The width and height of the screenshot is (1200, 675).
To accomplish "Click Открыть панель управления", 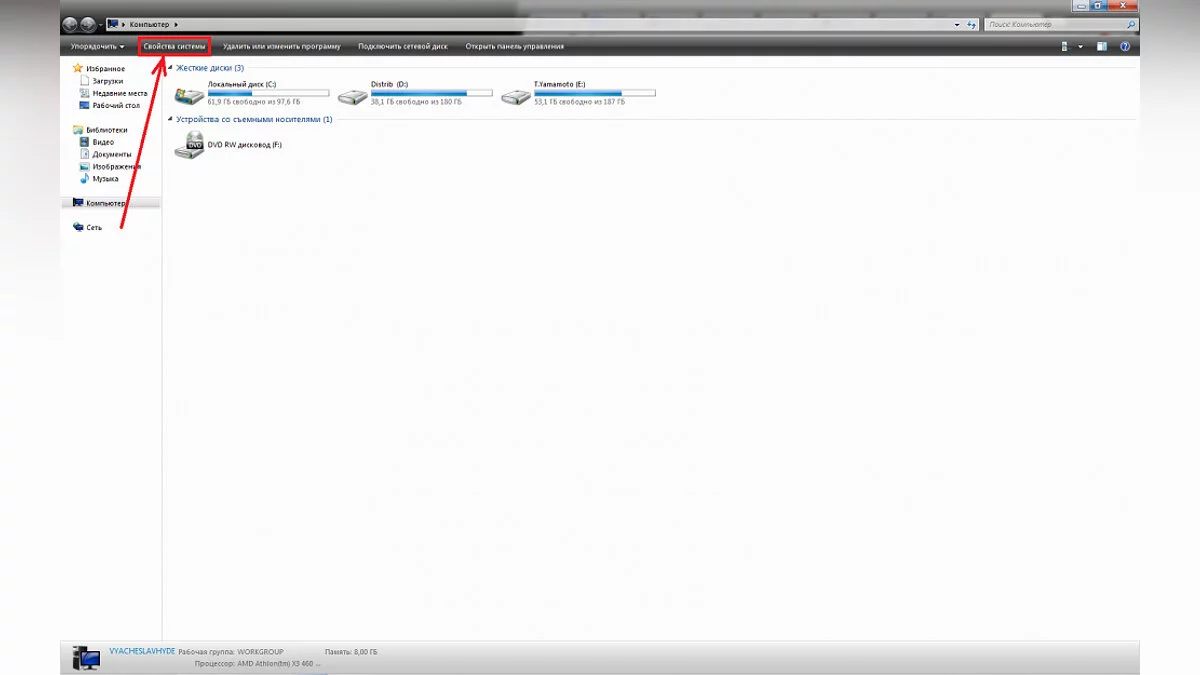I will pos(515,46).
